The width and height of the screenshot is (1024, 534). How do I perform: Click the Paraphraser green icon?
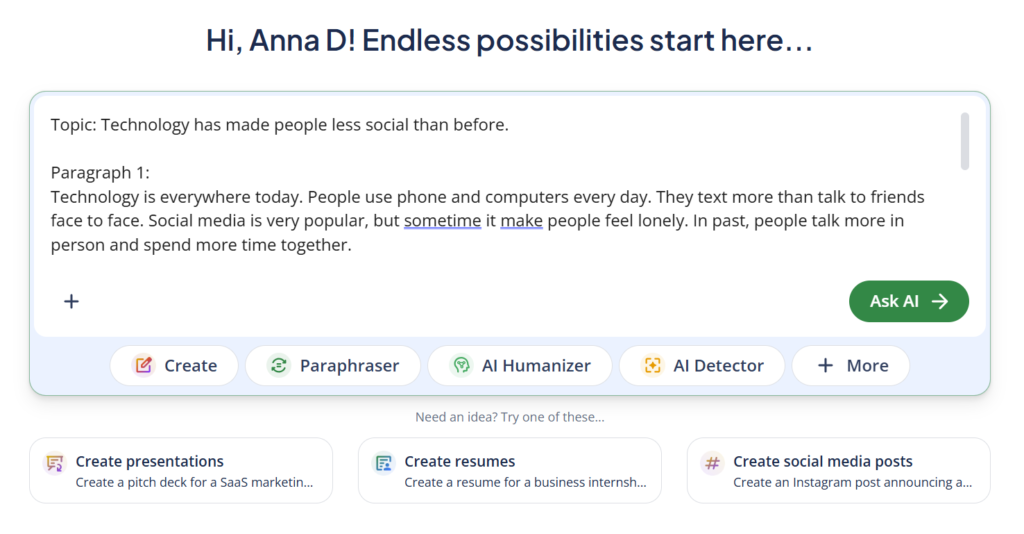[x=279, y=365]
